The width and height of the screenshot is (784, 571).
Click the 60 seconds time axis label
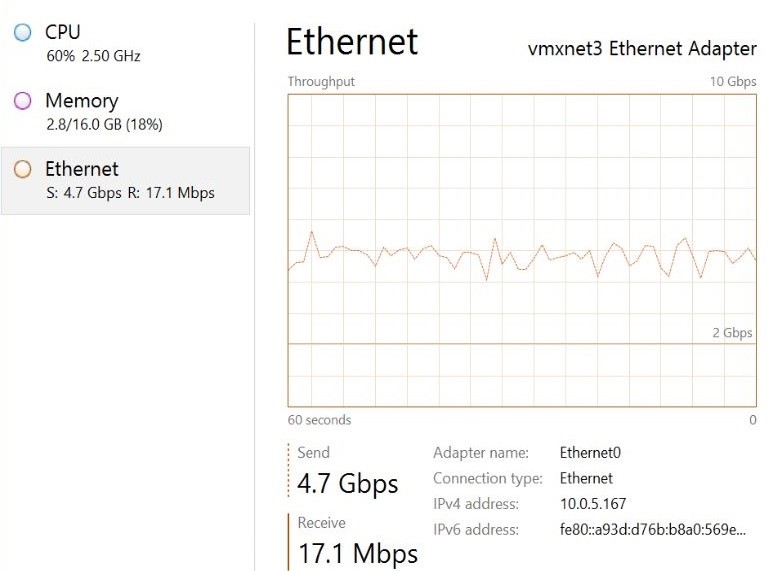point(319,420)
